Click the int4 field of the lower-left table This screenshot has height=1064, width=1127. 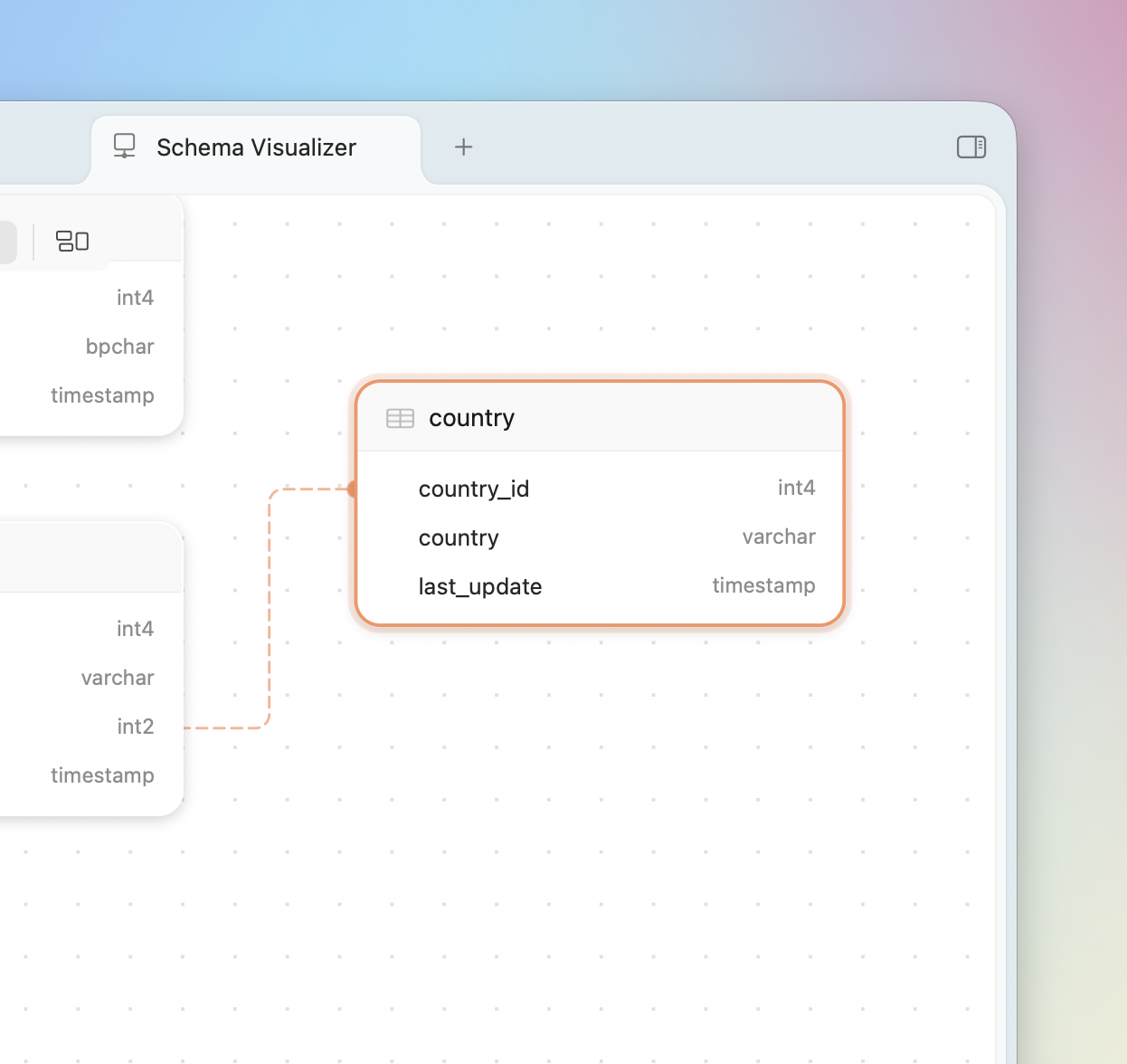point(135,628)
